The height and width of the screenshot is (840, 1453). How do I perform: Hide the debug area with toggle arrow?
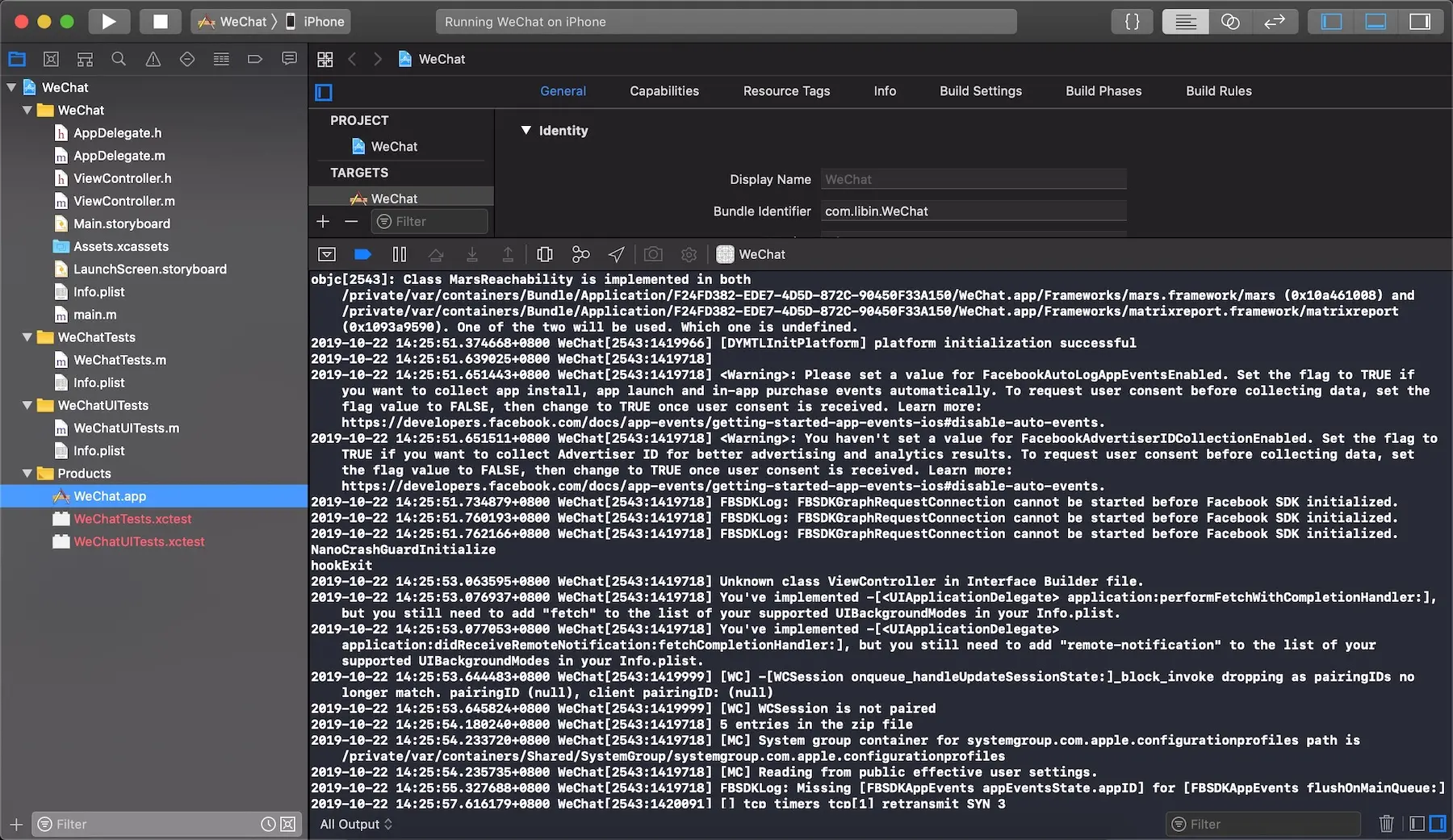click(x=327, y=254)
